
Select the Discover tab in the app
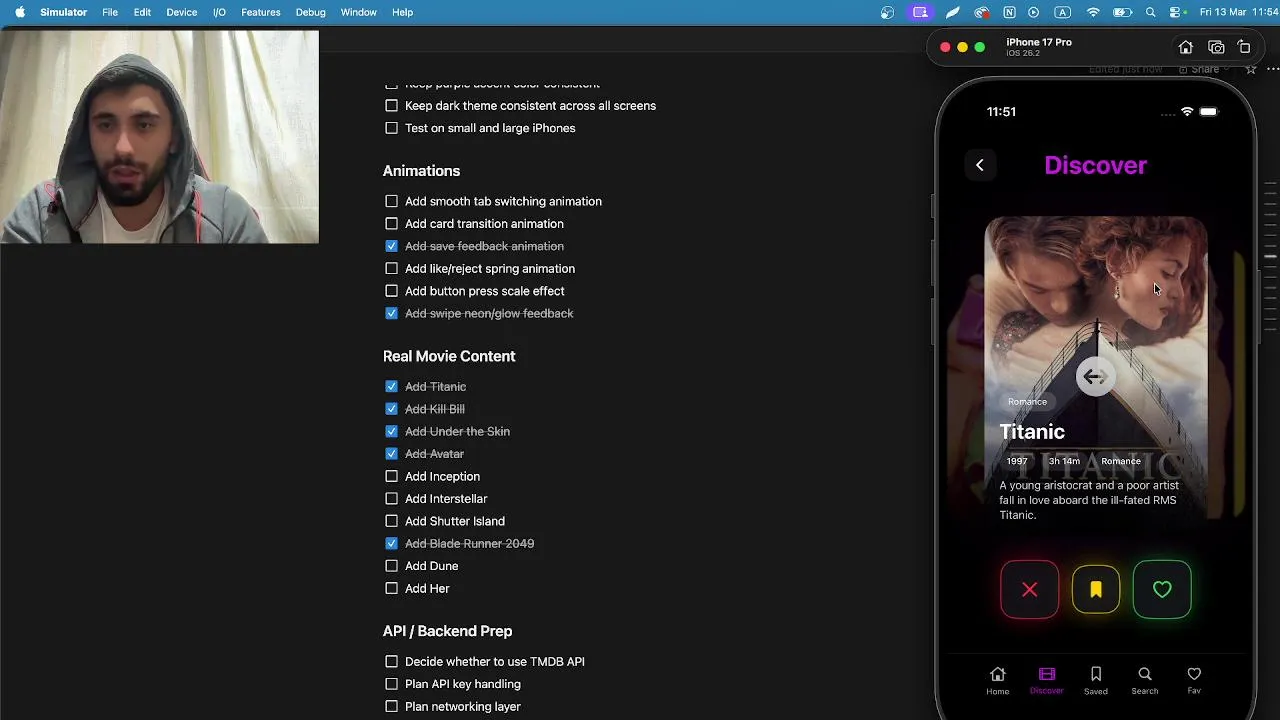1047,680
